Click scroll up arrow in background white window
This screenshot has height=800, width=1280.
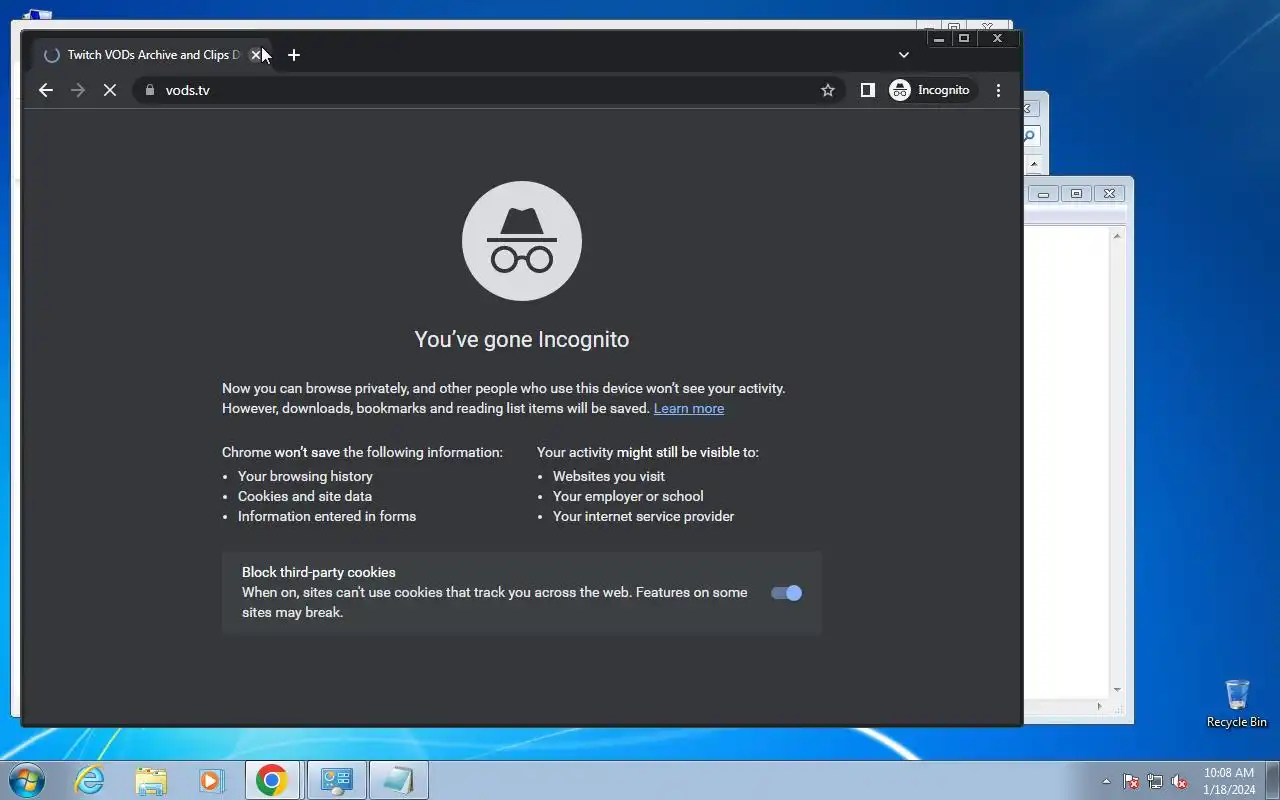tap(1118, 235)
